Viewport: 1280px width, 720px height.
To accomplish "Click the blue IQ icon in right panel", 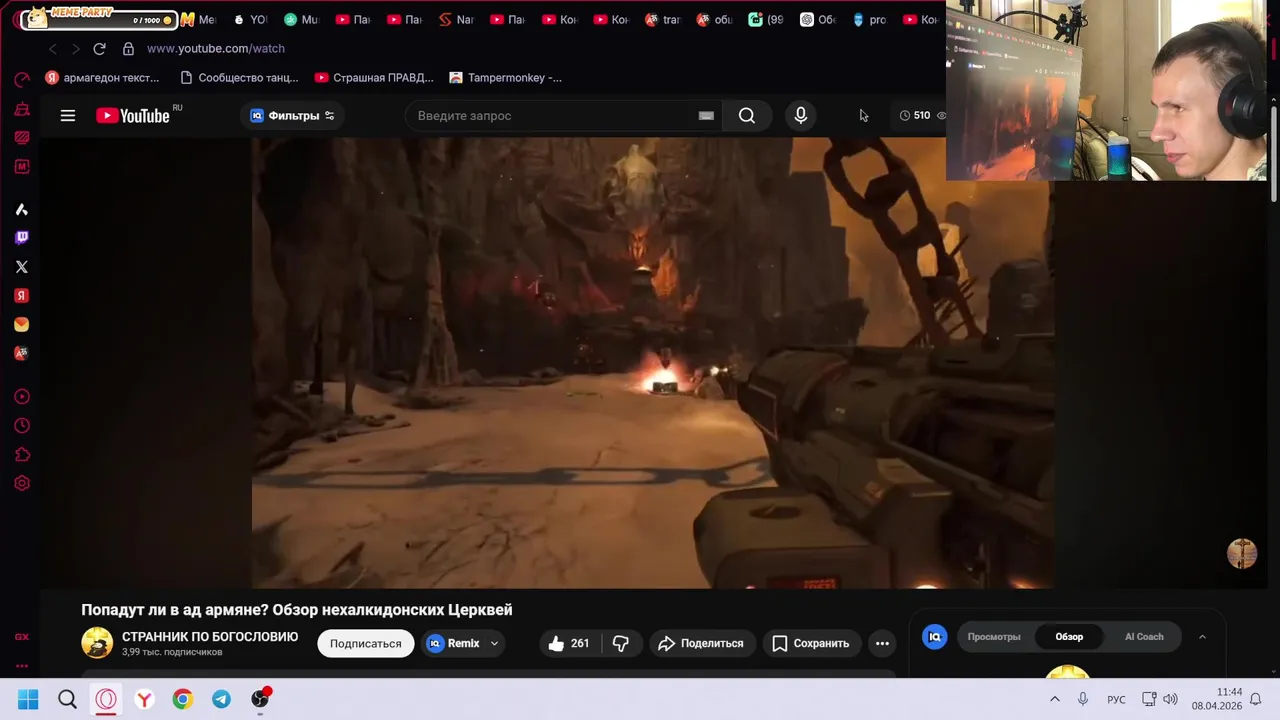I will (935, 637).
